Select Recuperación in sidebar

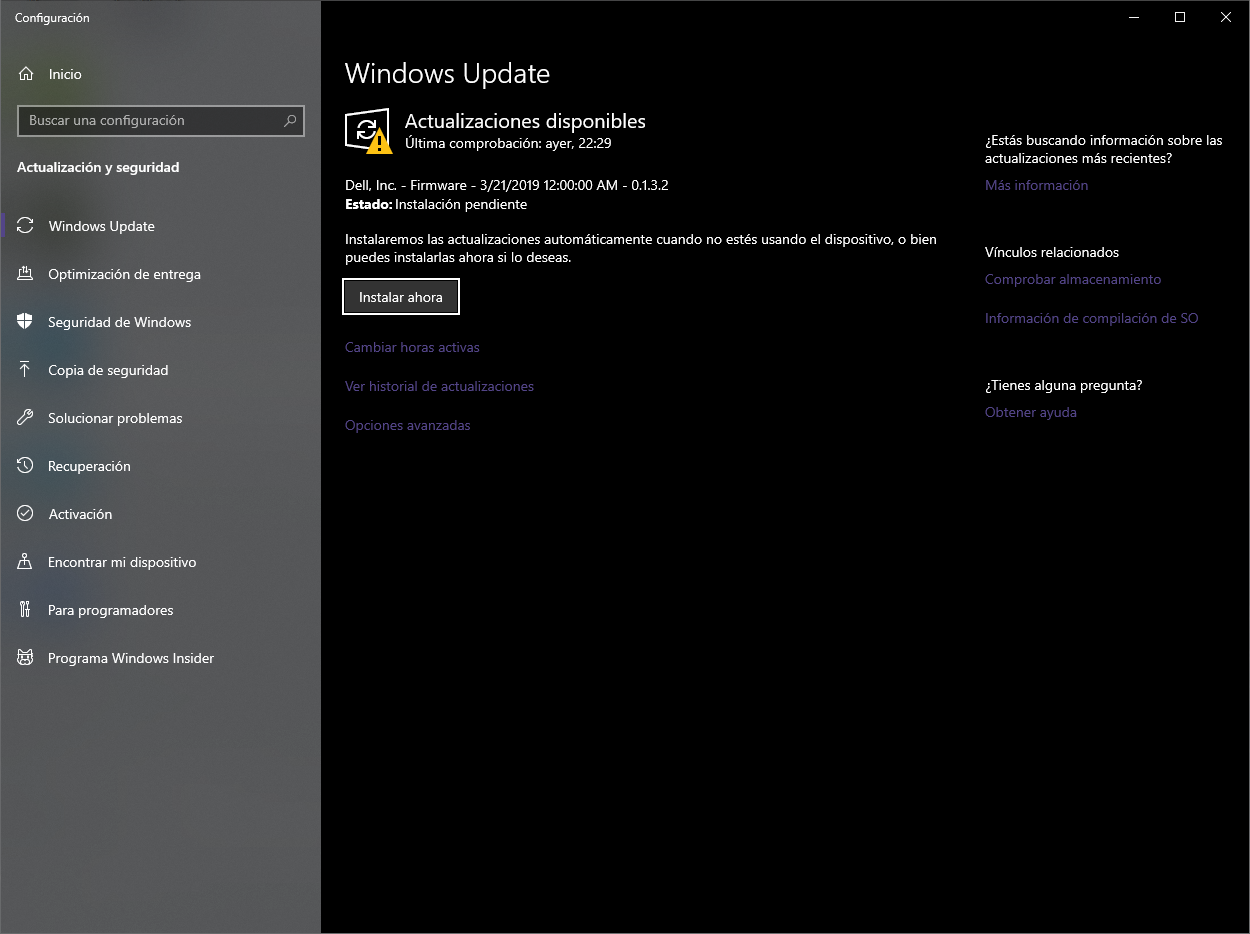160,466
